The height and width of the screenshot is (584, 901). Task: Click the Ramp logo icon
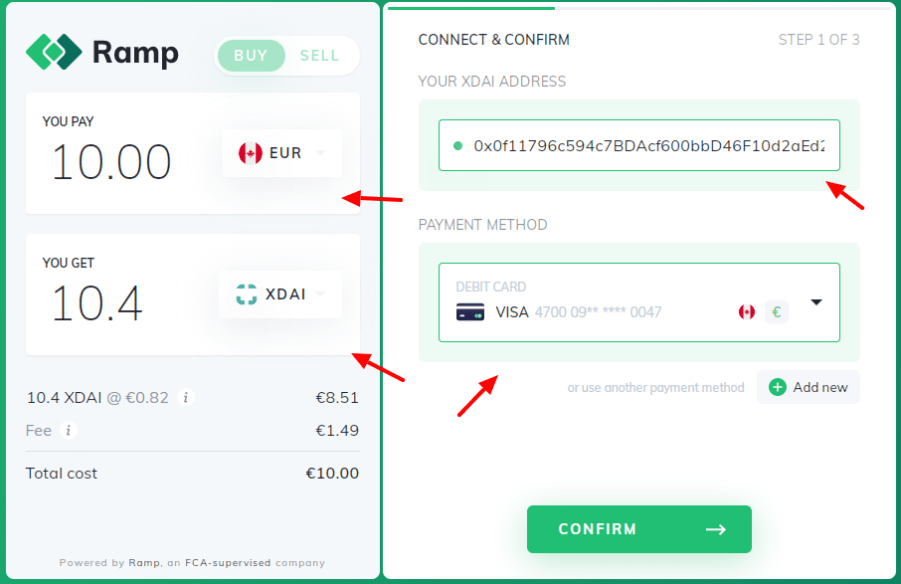point(54,52)
